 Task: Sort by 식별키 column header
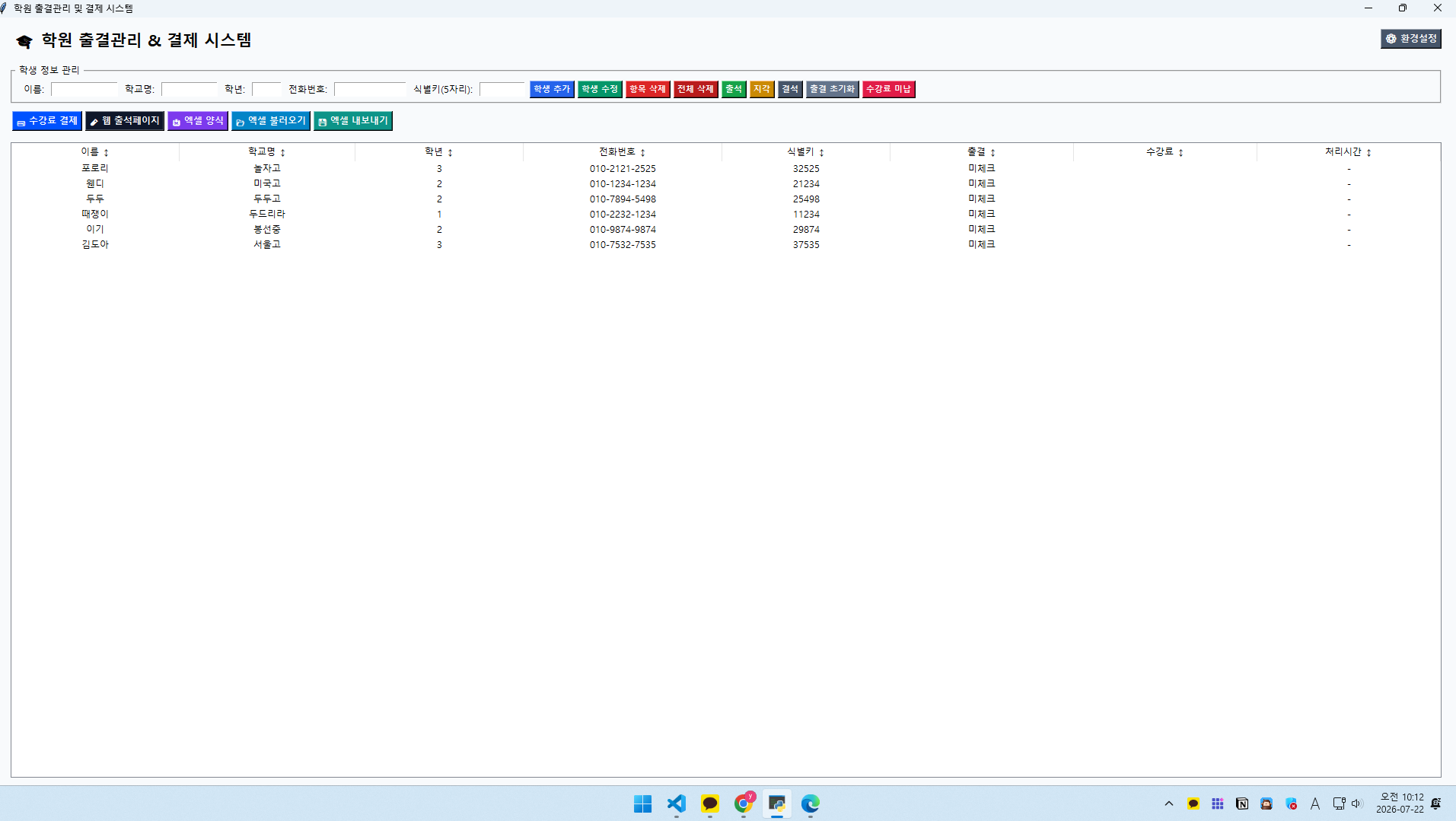pos(806,152)
